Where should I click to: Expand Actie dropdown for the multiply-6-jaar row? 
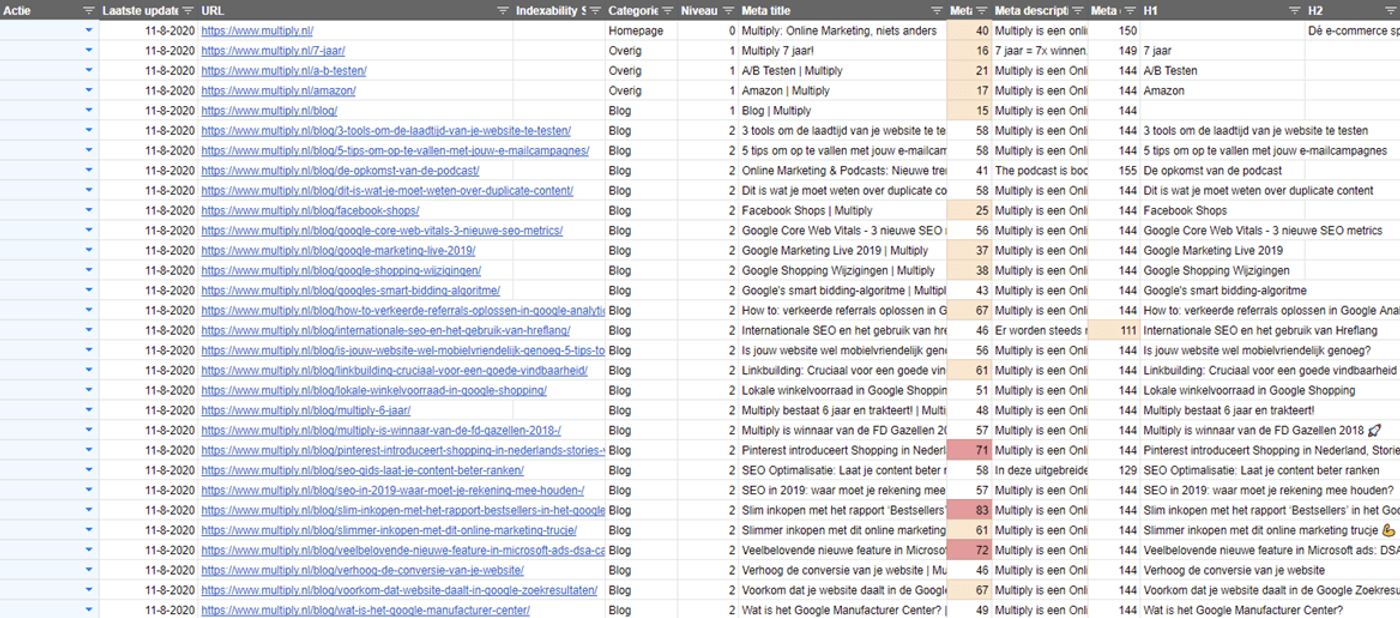click(88, 411)
